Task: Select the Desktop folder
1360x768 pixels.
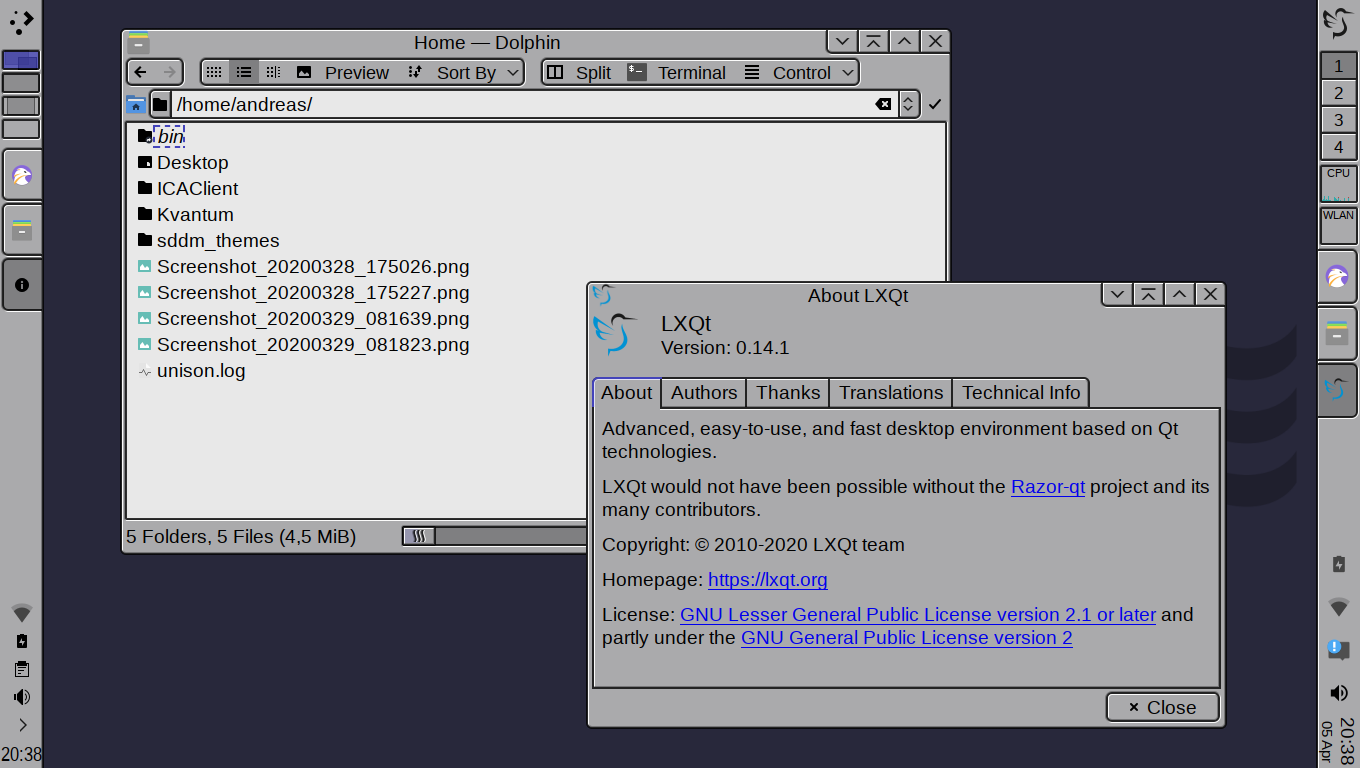Action: (183, 162)
